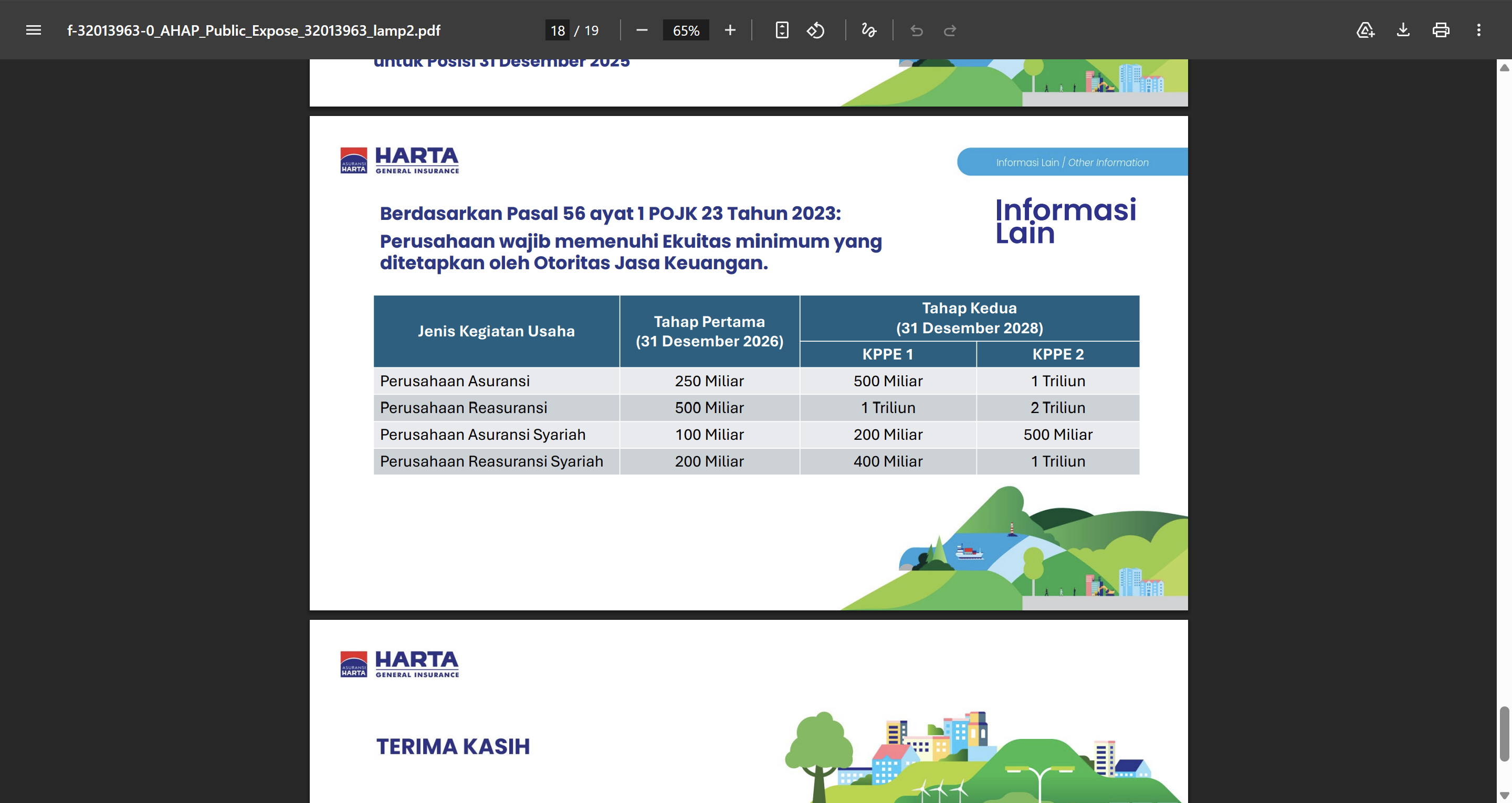Image resolution: width=1512 pixels, height=803 pixels.
Task: Open the sidebar hamburger menu
Action: point(34,30)
